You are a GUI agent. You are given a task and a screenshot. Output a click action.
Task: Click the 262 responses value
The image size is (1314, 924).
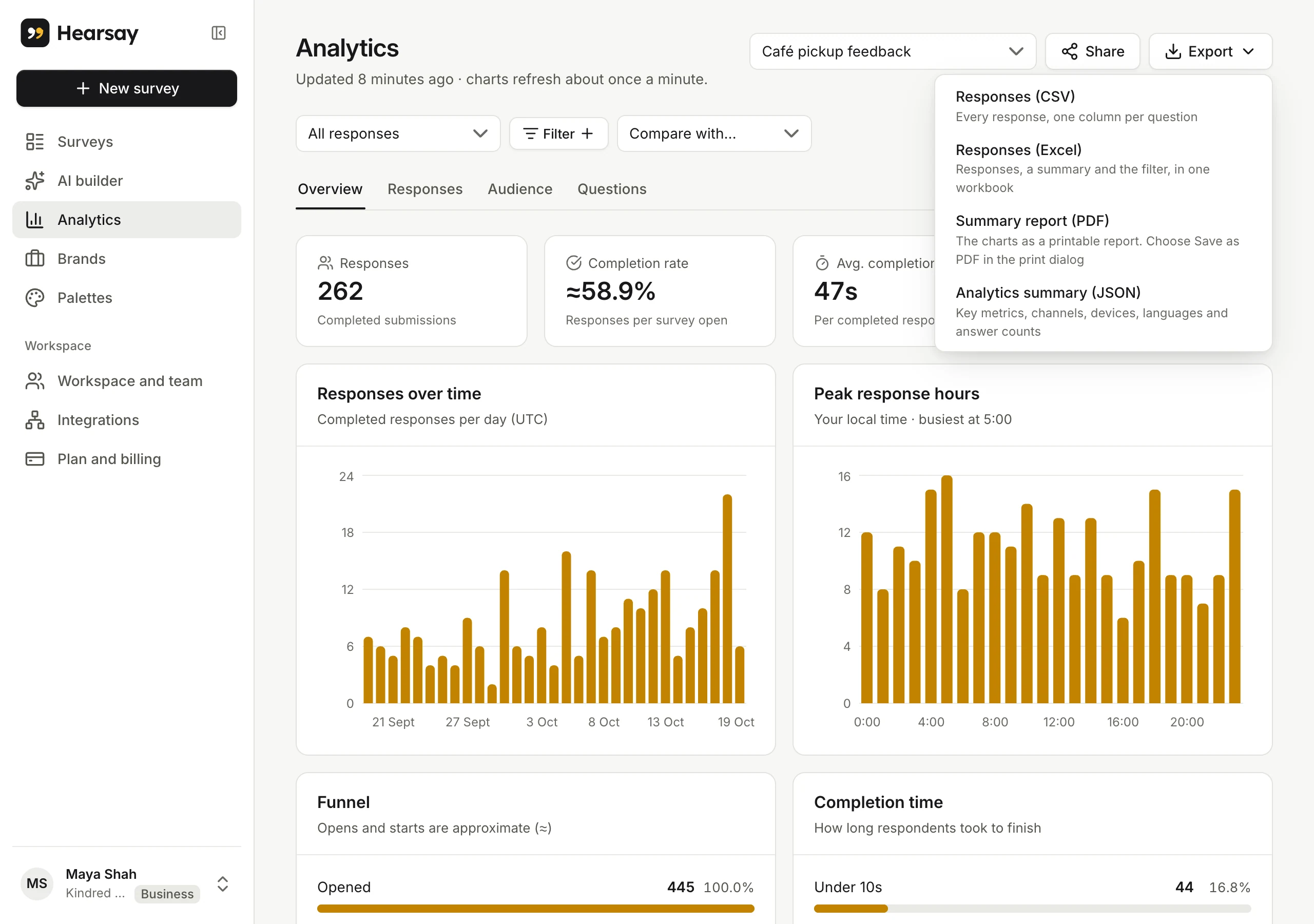click(340, 292)
